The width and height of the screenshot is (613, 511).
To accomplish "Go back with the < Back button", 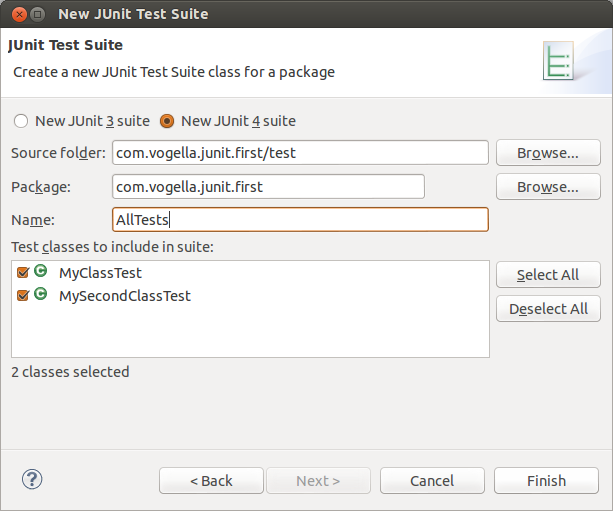I will tap(211, 481).
